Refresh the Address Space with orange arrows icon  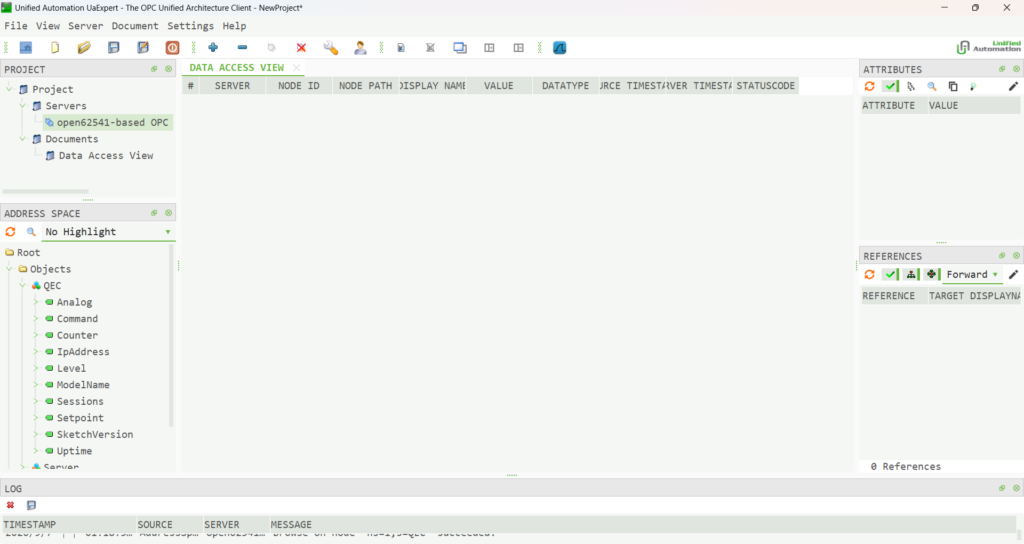click(x=10, y=232)
